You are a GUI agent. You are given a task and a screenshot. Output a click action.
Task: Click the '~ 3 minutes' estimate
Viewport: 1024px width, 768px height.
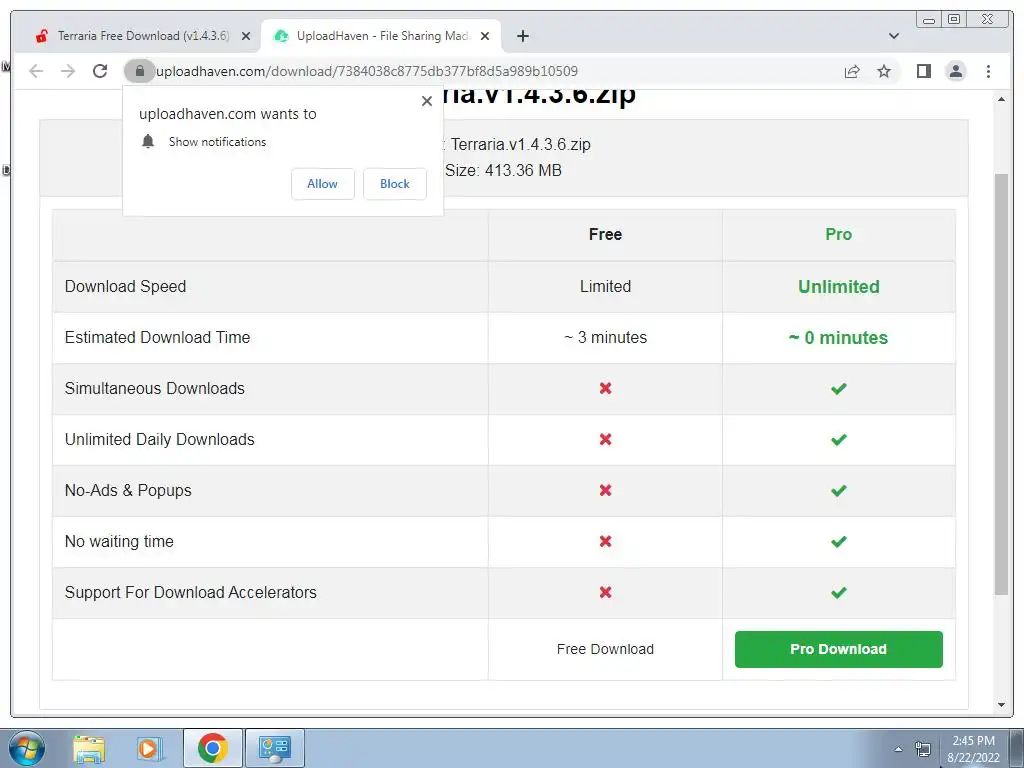(x=605, y=337)
